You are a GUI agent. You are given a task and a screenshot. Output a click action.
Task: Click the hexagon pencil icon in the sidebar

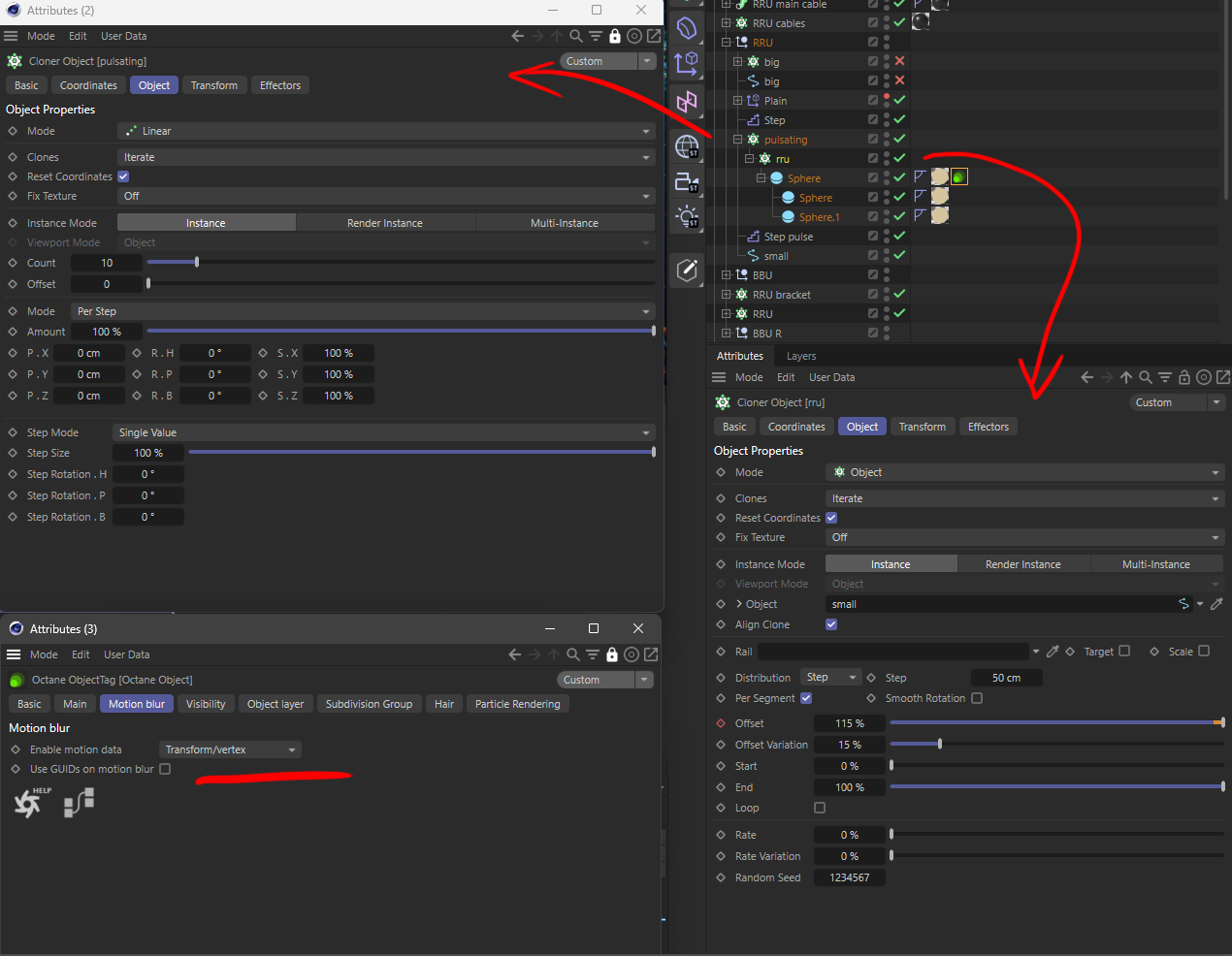coord(687,270)
